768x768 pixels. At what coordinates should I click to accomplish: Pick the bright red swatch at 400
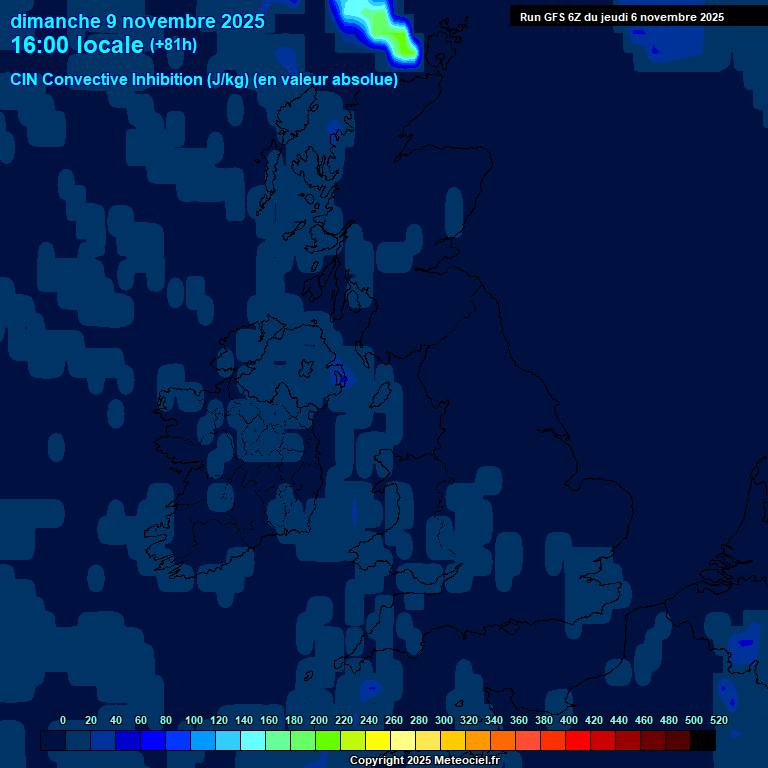578,741
